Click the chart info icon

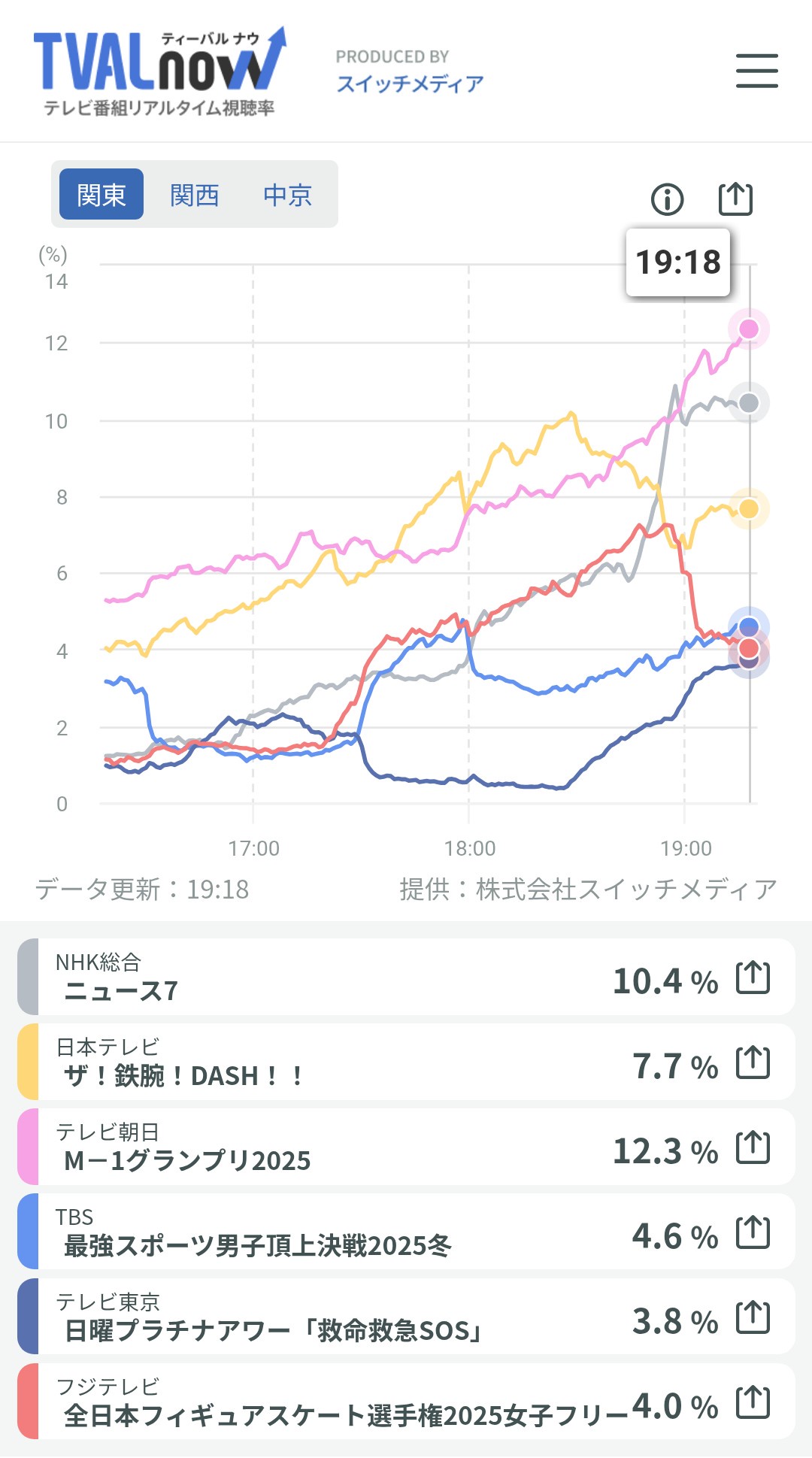click(x=667, y=199)
